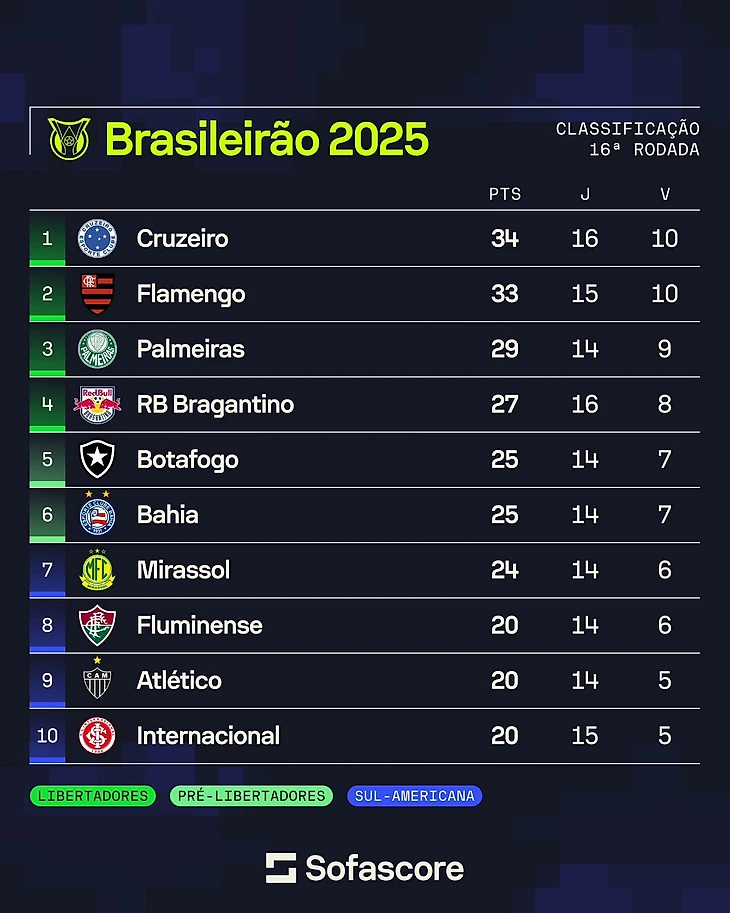Click the Brasileirão 2025 title
Viewport: 730px width, 913px height.
266,140
